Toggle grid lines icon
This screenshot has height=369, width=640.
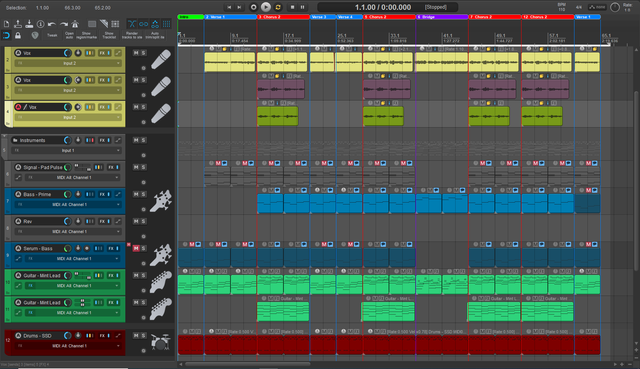pos(167,24)
